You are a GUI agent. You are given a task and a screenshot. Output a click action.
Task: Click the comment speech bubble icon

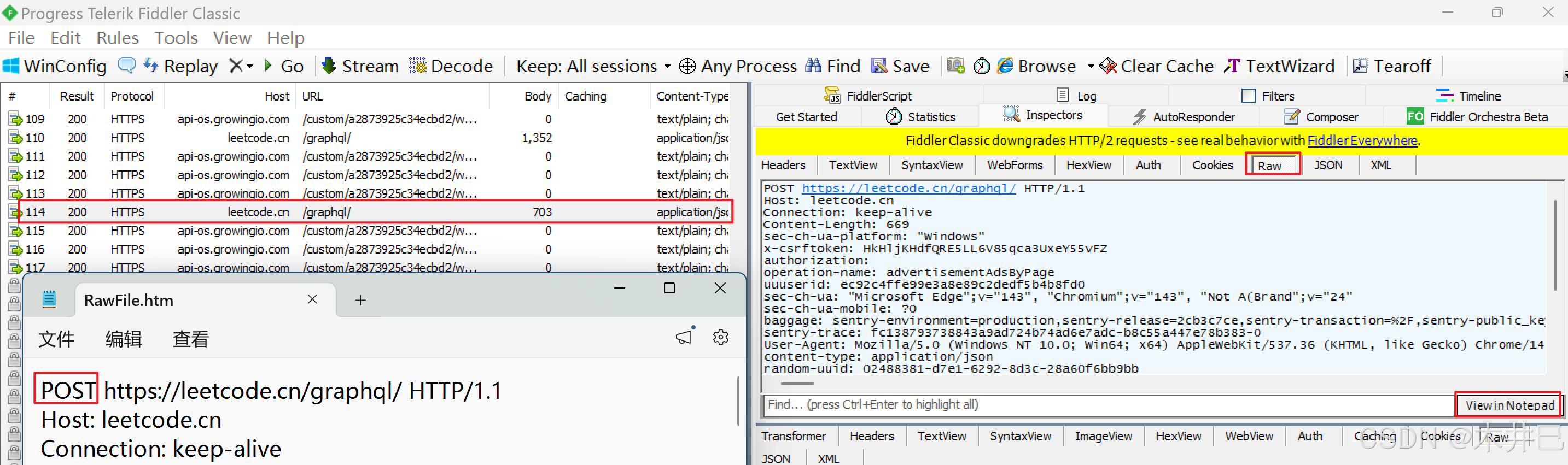click(126, 65)
